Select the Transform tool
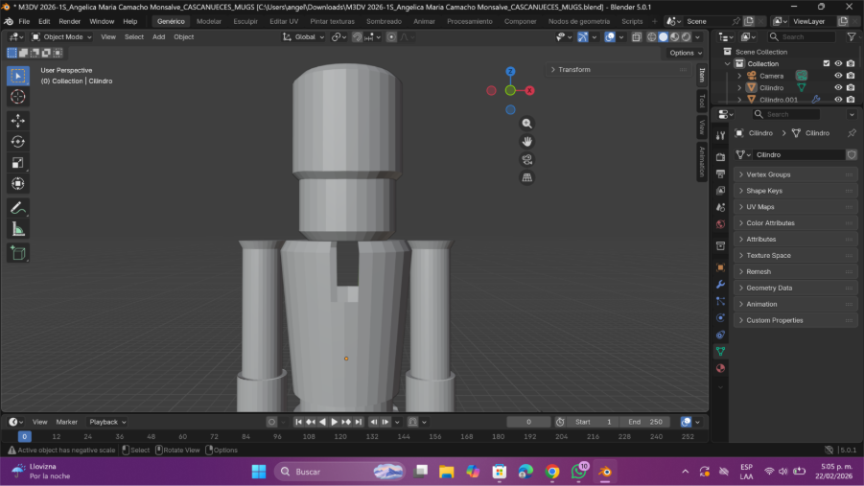 click(18, 183)
